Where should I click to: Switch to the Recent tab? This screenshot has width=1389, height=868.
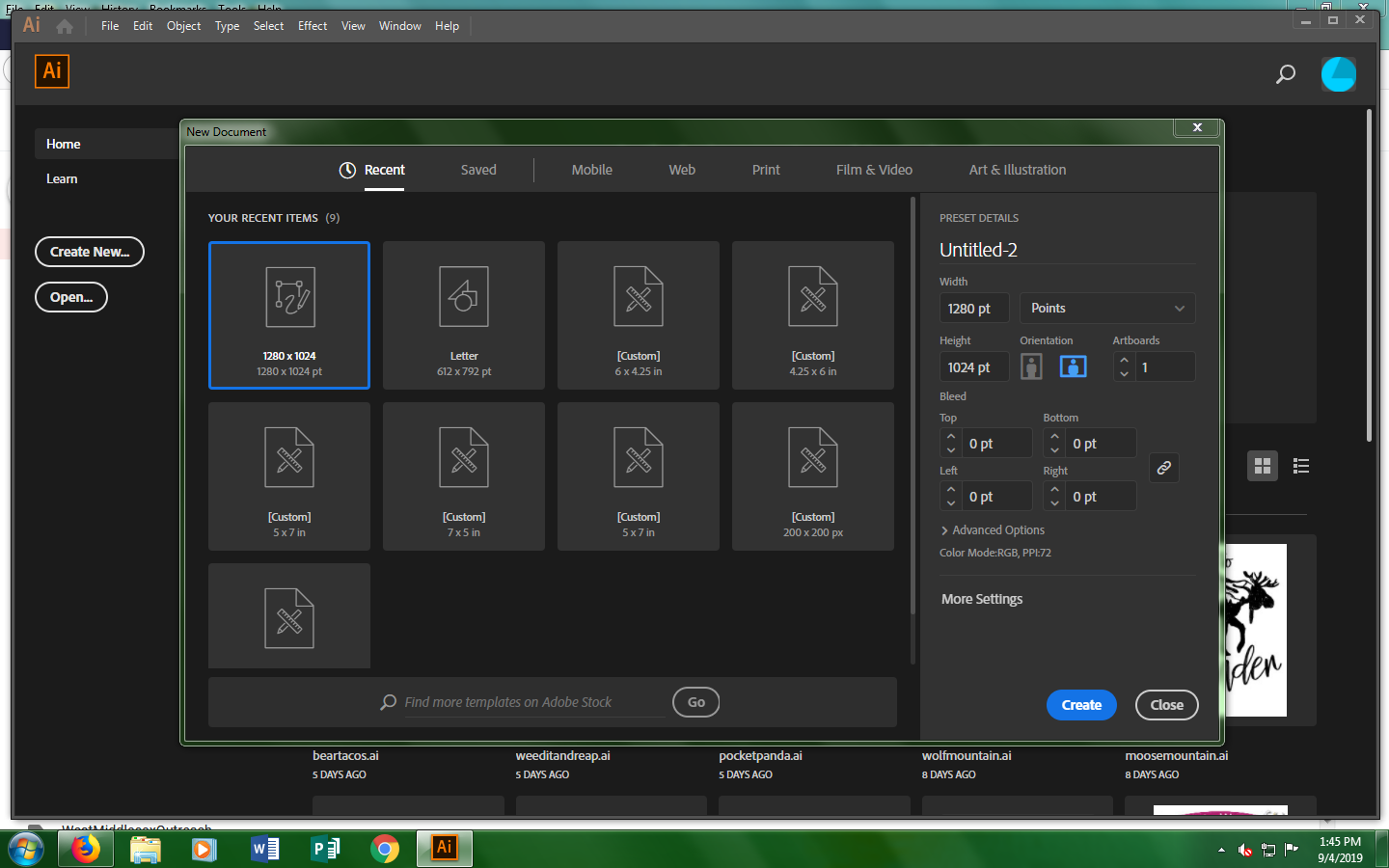pos(373,170)
